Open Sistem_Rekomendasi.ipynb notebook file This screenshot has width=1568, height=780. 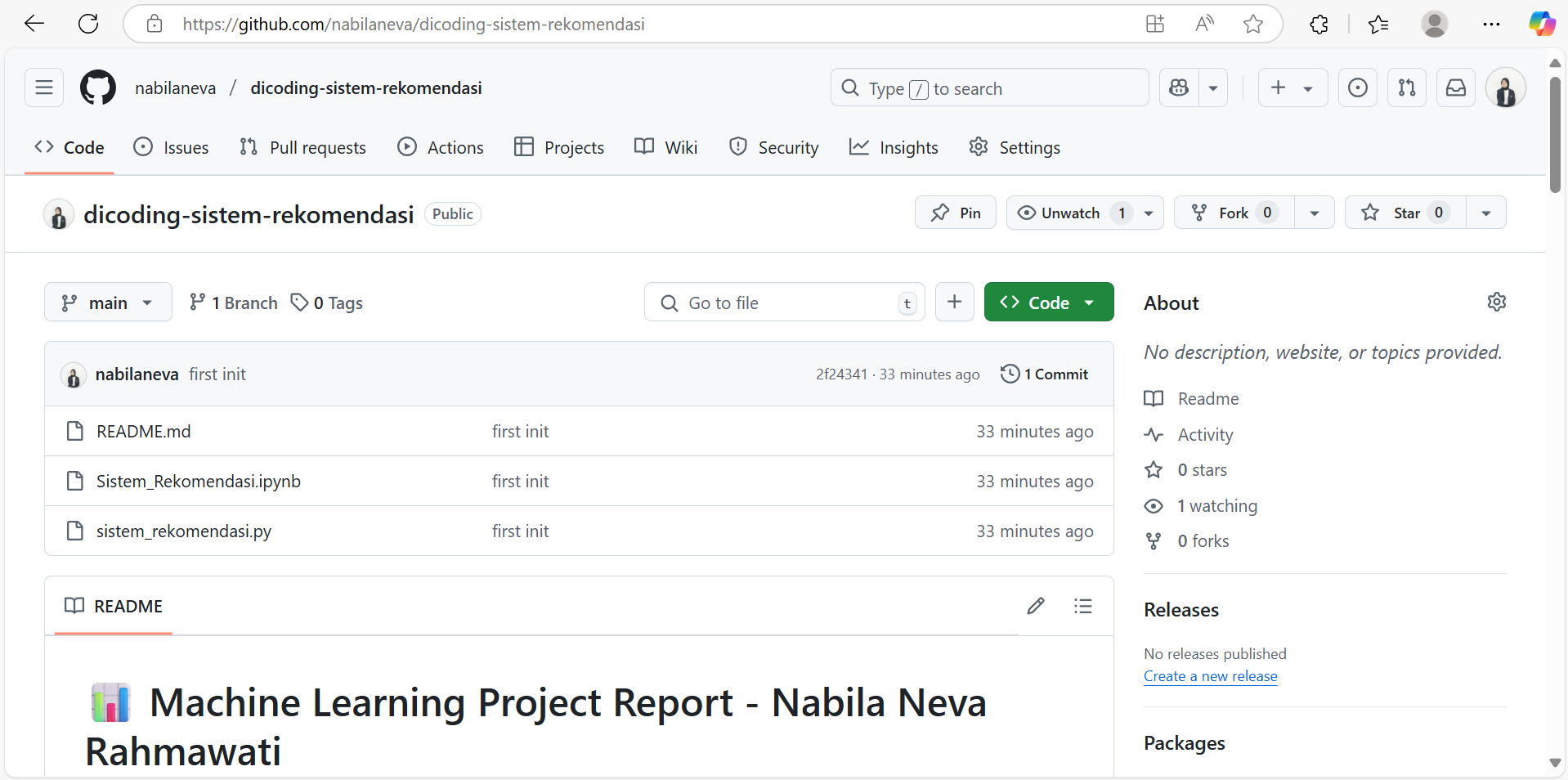click(199, 481)
